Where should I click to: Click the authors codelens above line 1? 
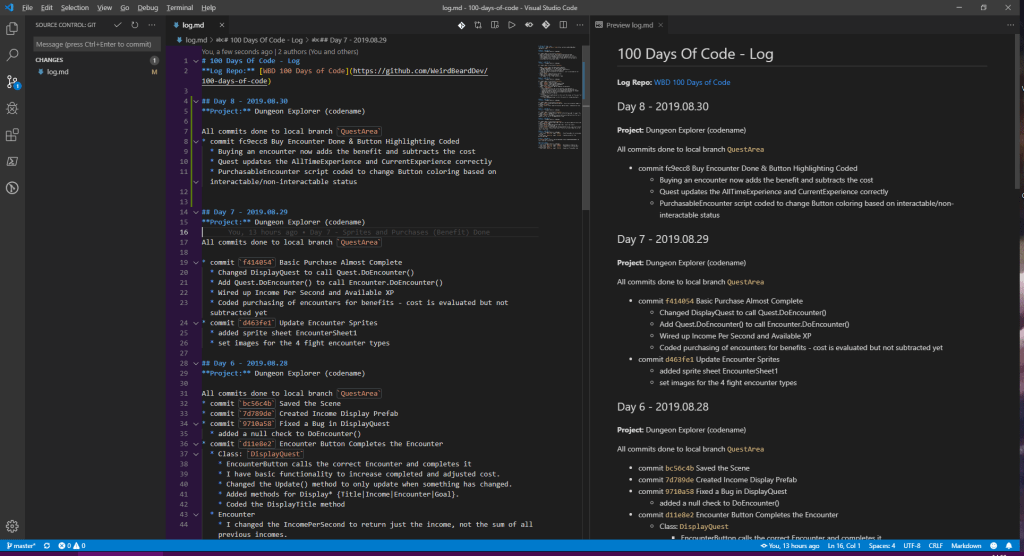click(280, 52)
